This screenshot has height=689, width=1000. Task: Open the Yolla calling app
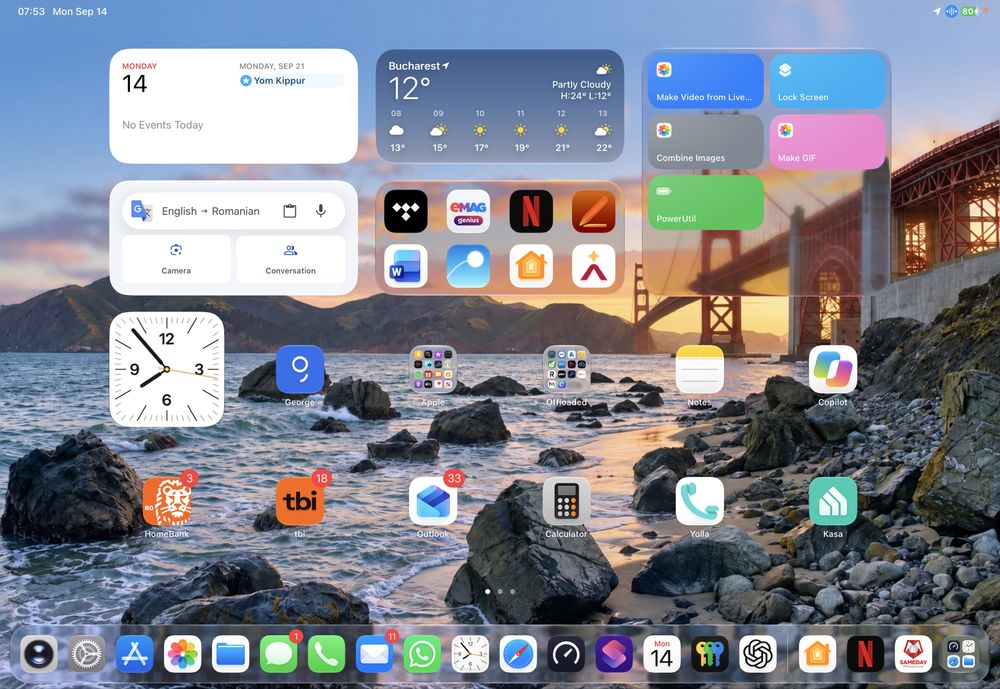coord(700,501)
